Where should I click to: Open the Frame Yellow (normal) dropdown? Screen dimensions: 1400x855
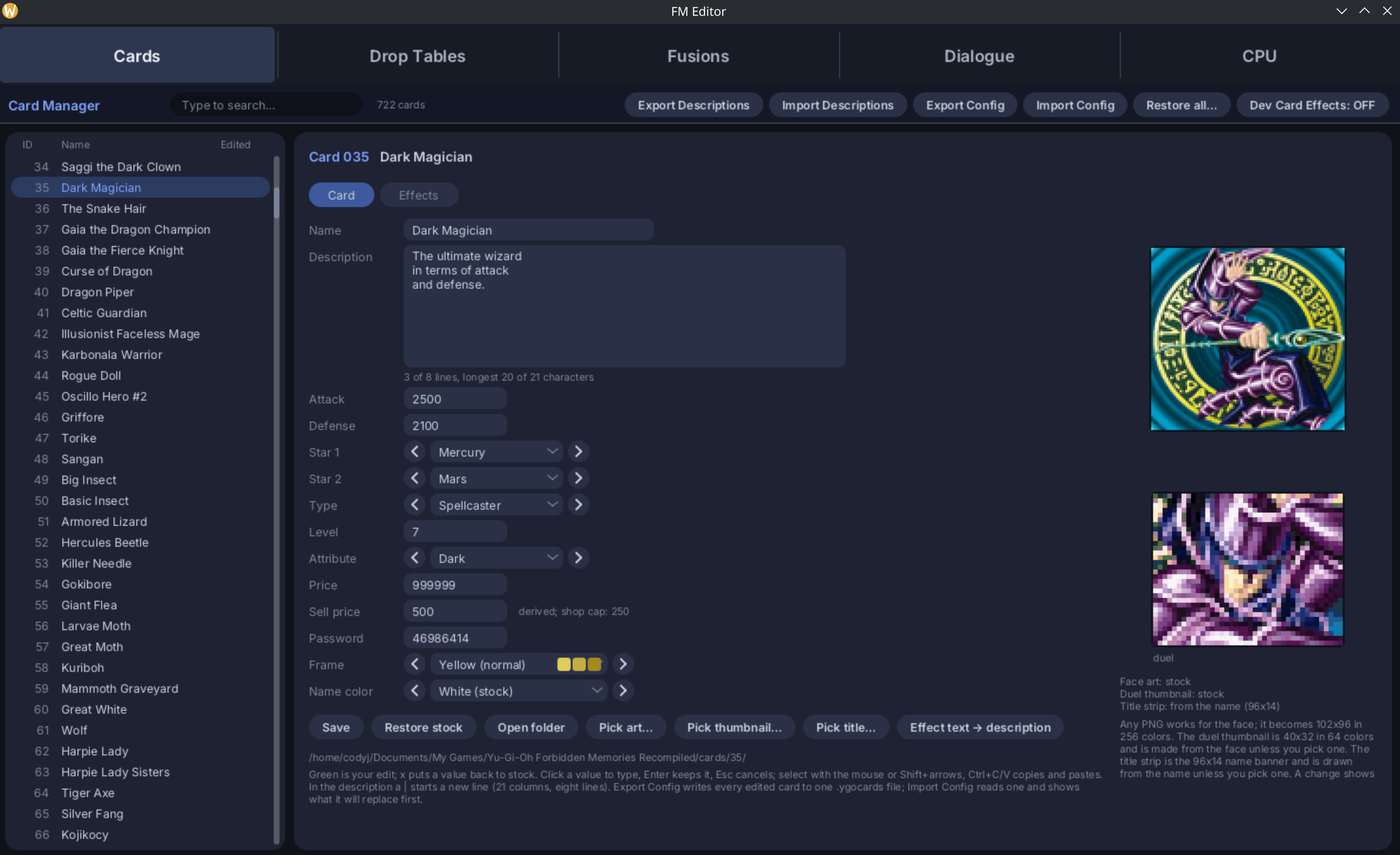(x=519, y=664)
